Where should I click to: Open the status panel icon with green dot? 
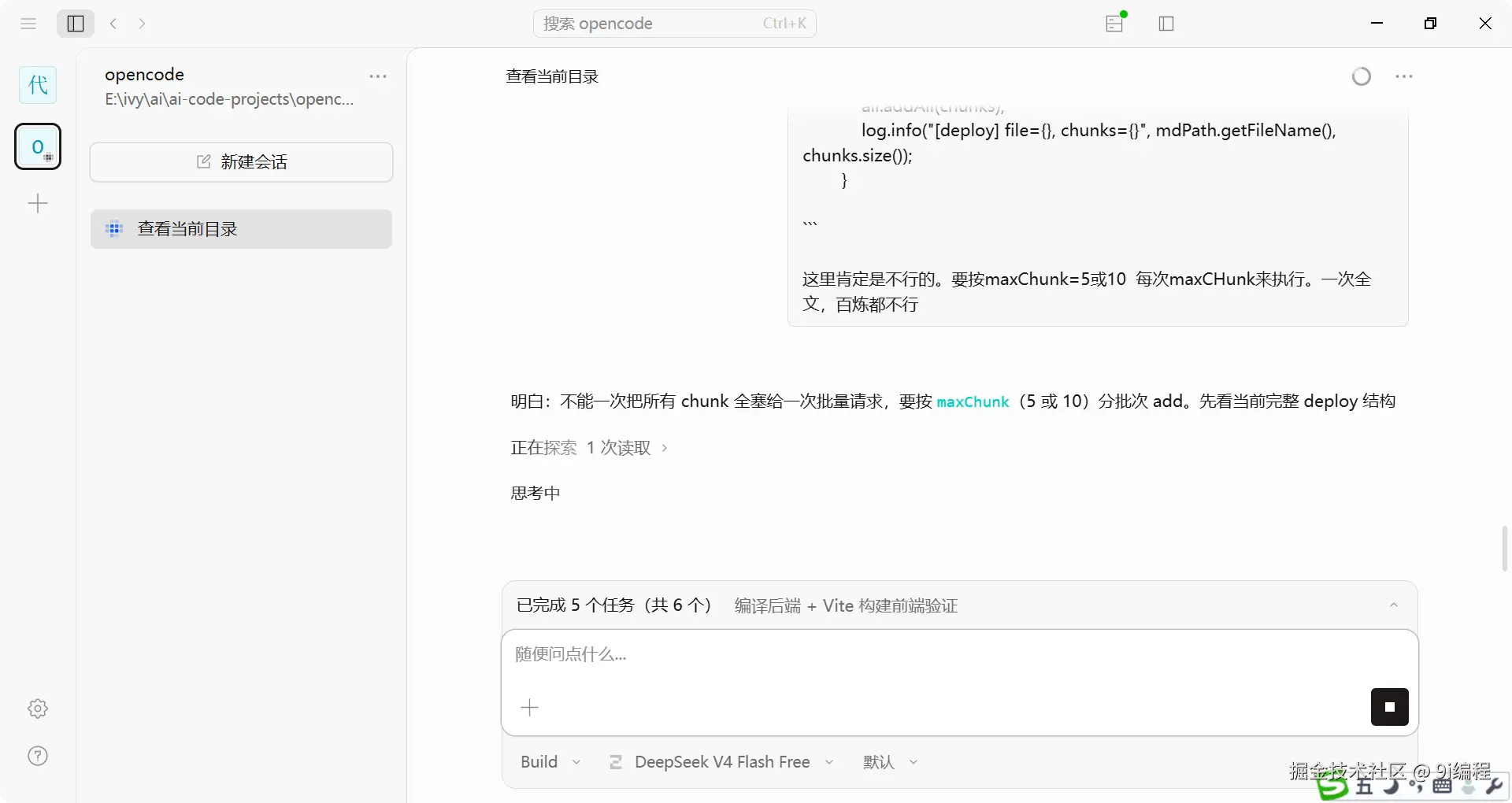click(1115, 23)
